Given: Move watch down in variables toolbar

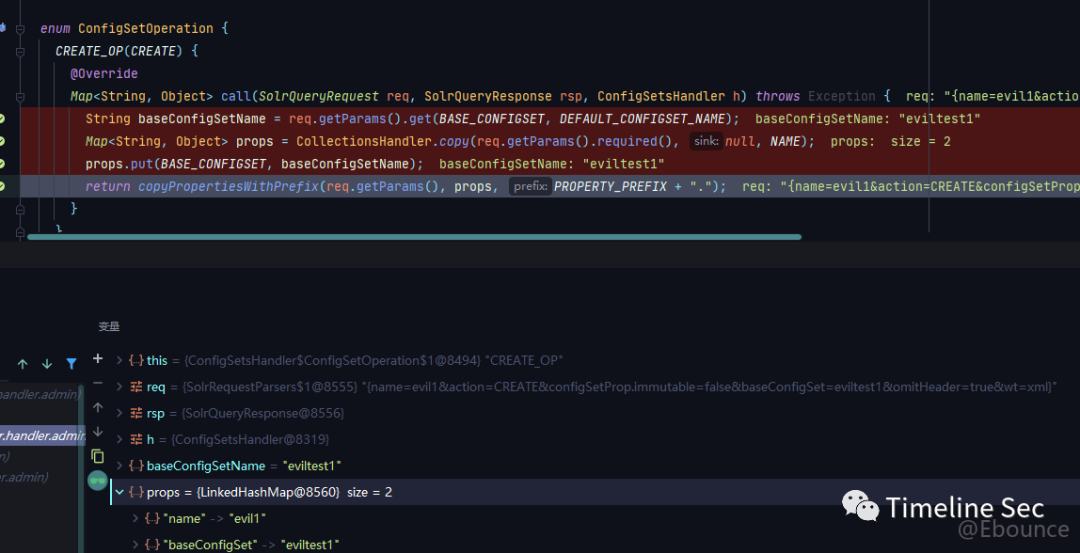Looking at the screenshot, I should click(98, 431).
